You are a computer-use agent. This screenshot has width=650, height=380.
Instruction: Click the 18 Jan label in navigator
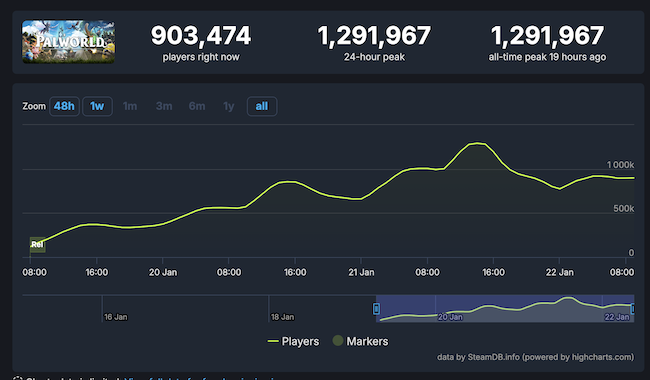pos(282,317)
